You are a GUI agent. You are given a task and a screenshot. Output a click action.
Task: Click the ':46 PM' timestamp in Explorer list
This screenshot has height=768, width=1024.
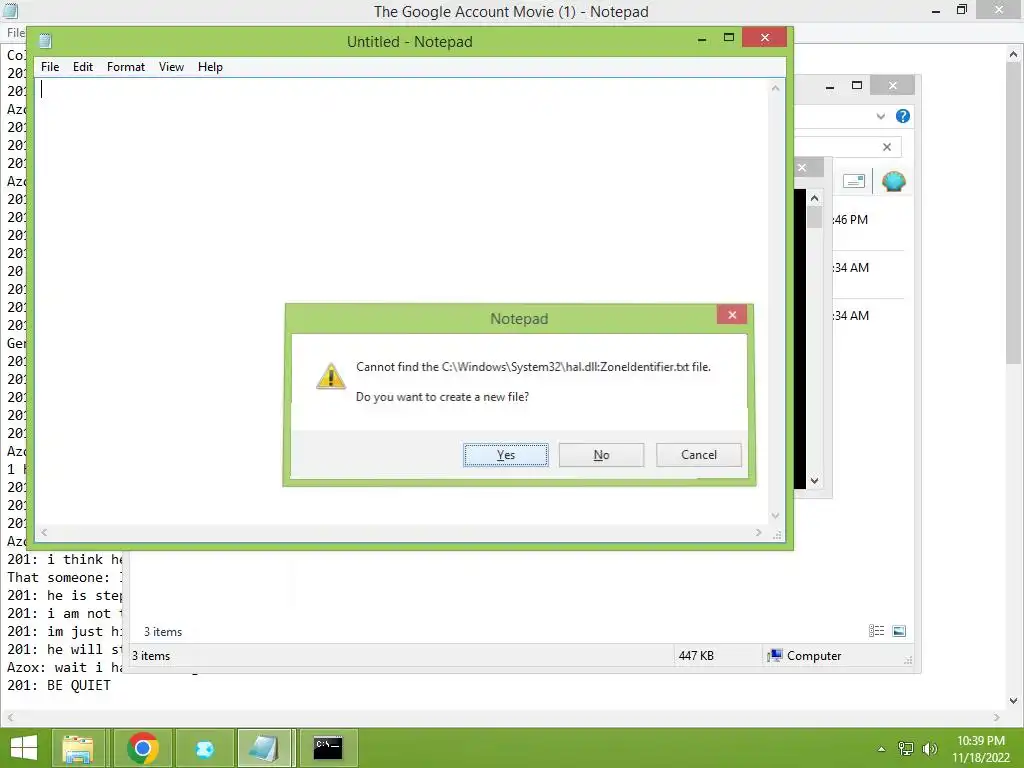(x=850, y=220)
